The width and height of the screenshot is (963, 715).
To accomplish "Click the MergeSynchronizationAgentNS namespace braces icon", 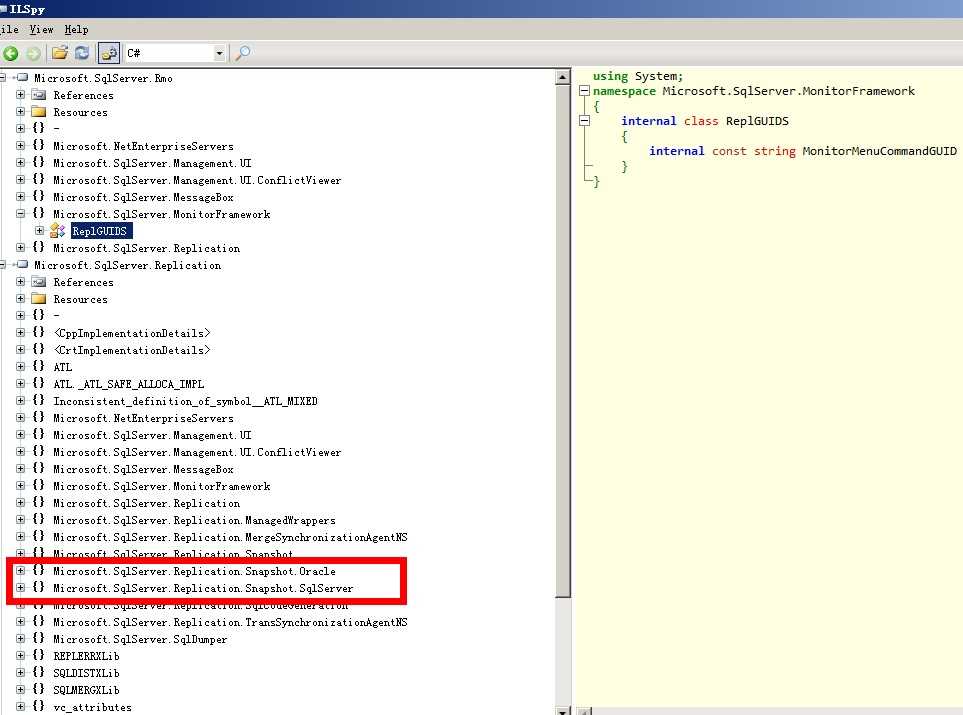I will pyautogui.click(x=39, y=537).
